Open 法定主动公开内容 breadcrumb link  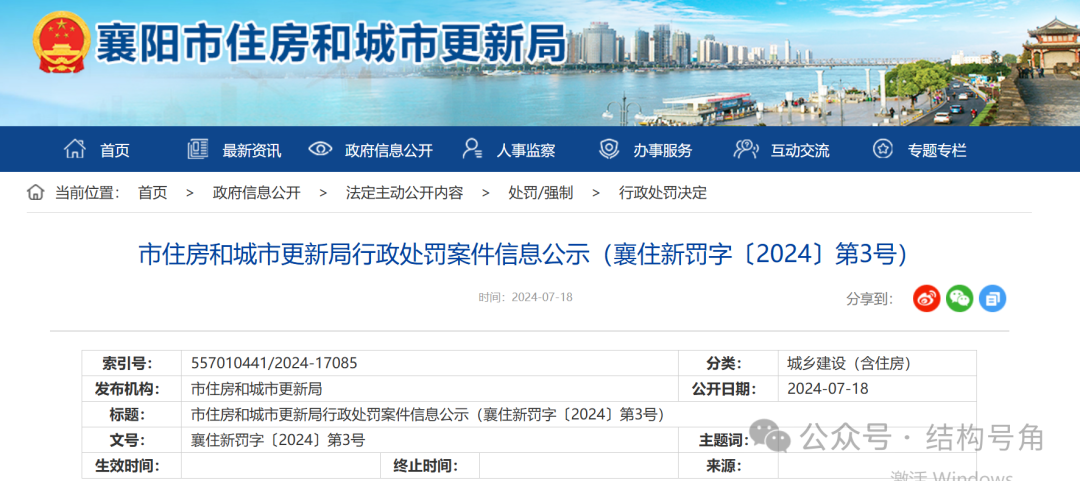404,193
